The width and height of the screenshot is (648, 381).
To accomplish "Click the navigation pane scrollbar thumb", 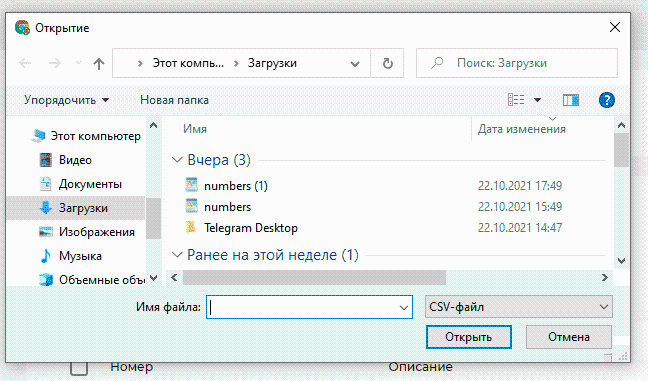I will point(153,218).
